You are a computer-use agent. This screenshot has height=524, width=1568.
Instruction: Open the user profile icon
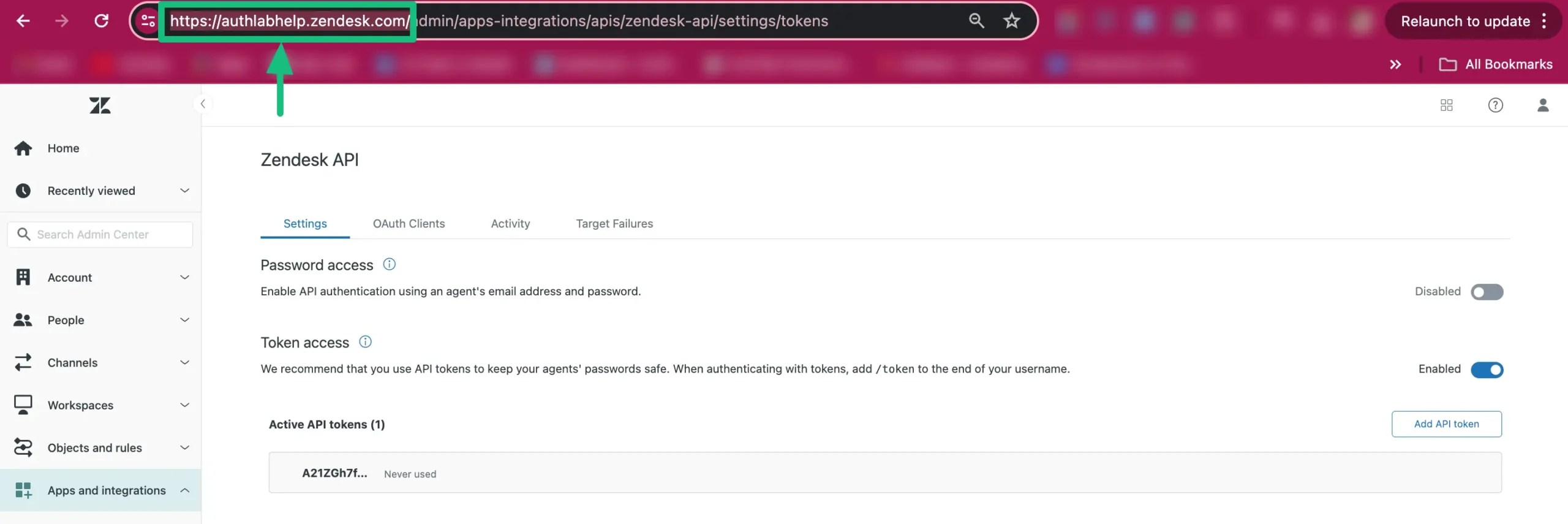coord(1543,105)
